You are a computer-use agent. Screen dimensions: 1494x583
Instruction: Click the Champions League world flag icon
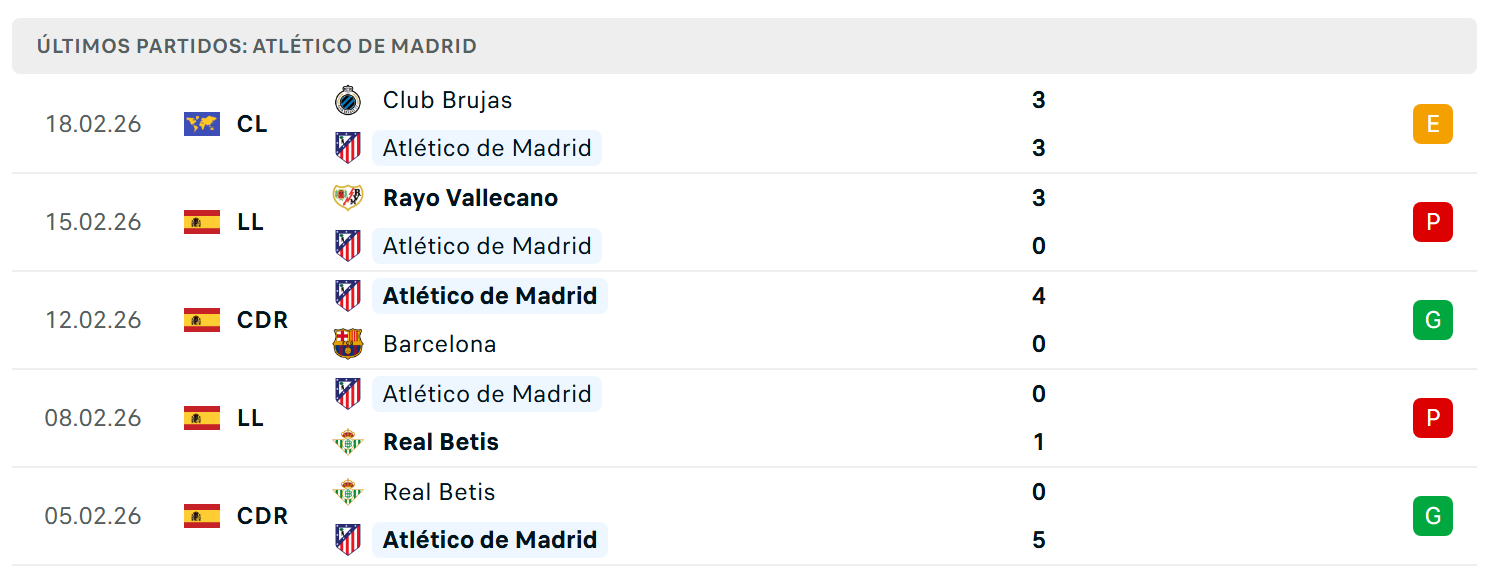[202, 124]
